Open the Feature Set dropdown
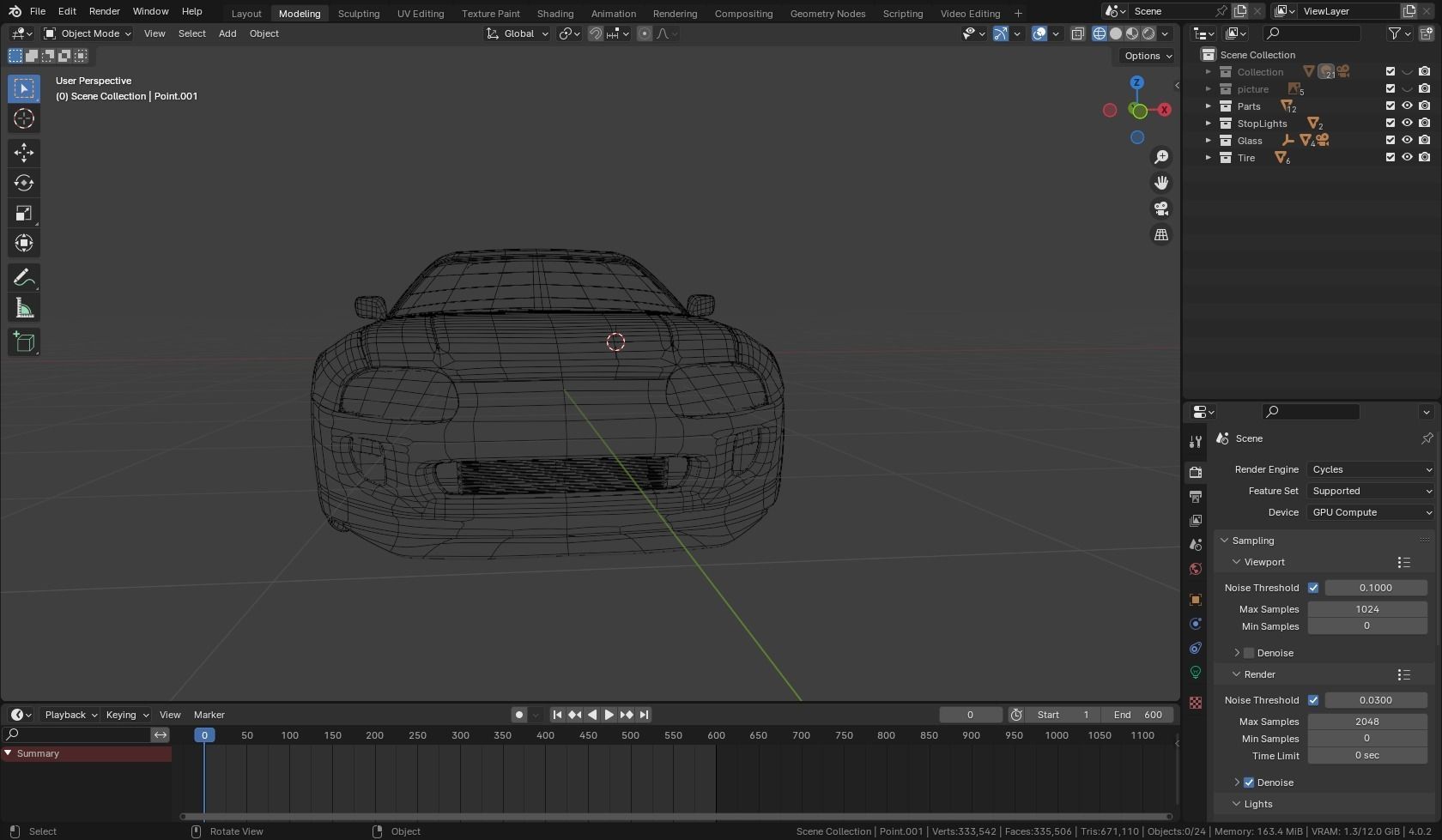This screenshot has height=840, width=1442. coord(1371,491)
